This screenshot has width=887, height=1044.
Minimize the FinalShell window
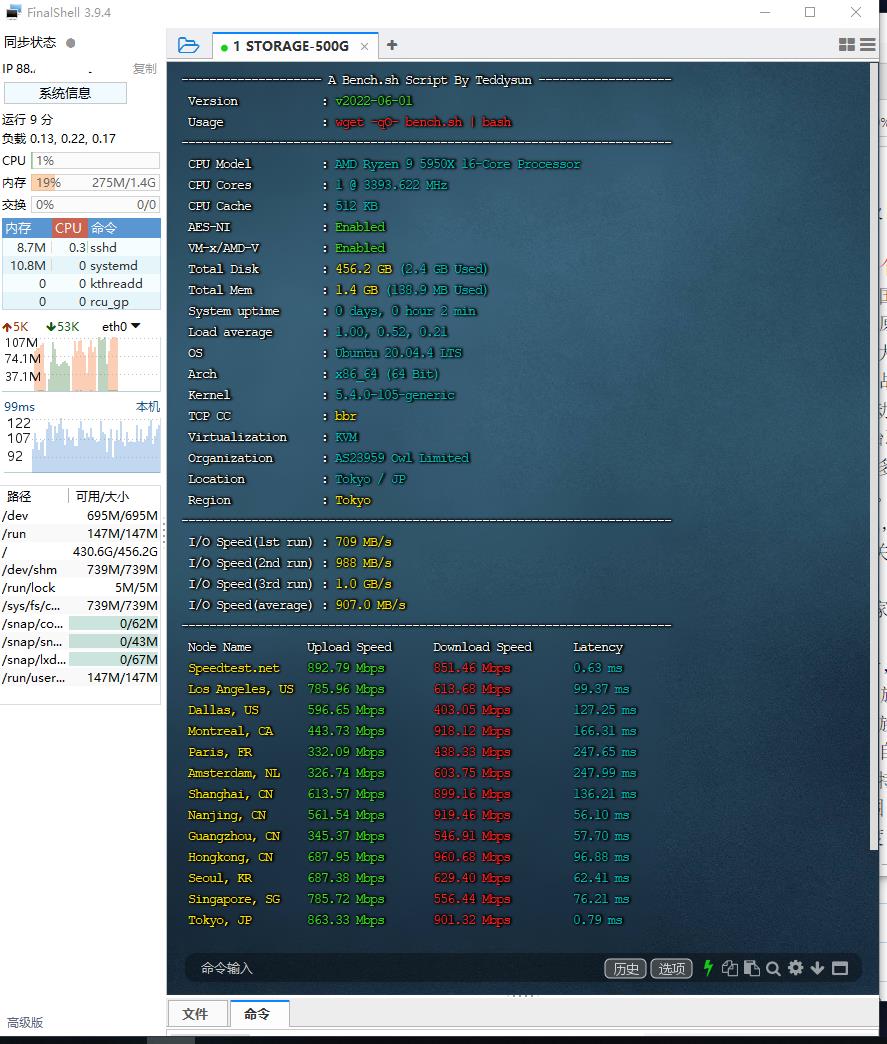(x=765, y=12)
